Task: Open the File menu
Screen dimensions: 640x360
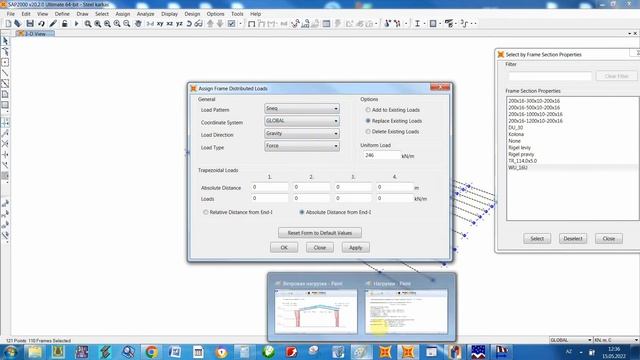Action: click(x=11, y=14)
